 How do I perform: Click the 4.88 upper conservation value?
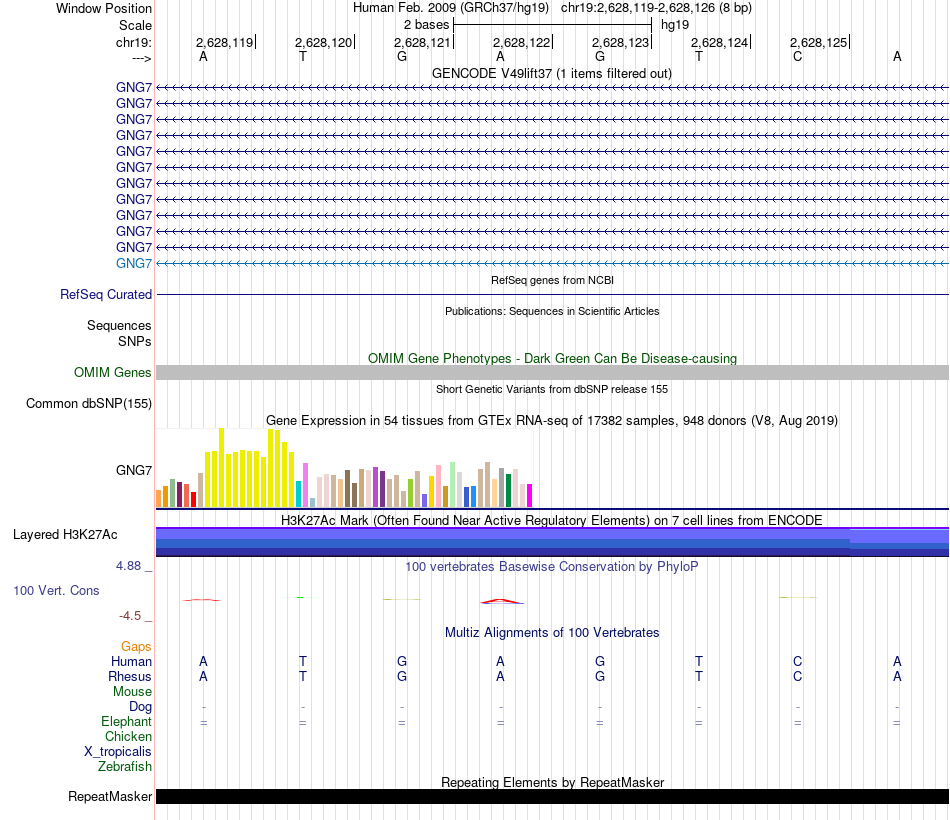tap(128, 565)
